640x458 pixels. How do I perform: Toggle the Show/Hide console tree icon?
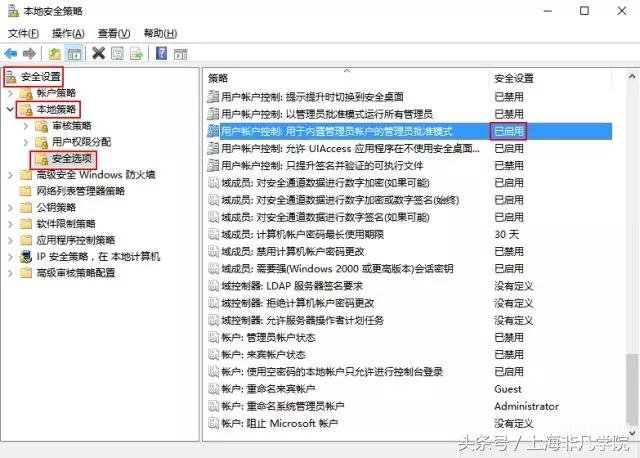point(74,53)
